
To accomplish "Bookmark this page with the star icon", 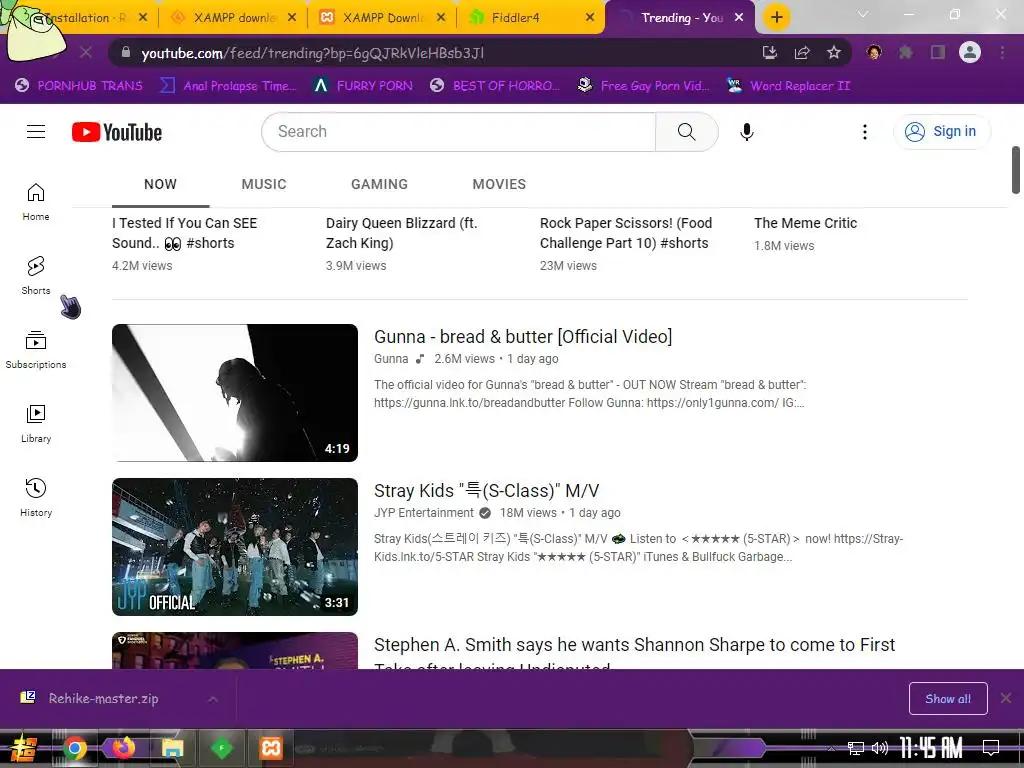I will click(x=834, y=53).
